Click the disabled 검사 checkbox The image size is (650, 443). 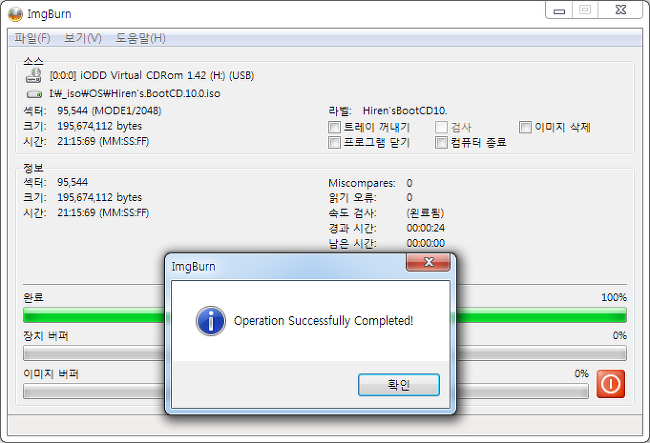[x=441, y=127]
